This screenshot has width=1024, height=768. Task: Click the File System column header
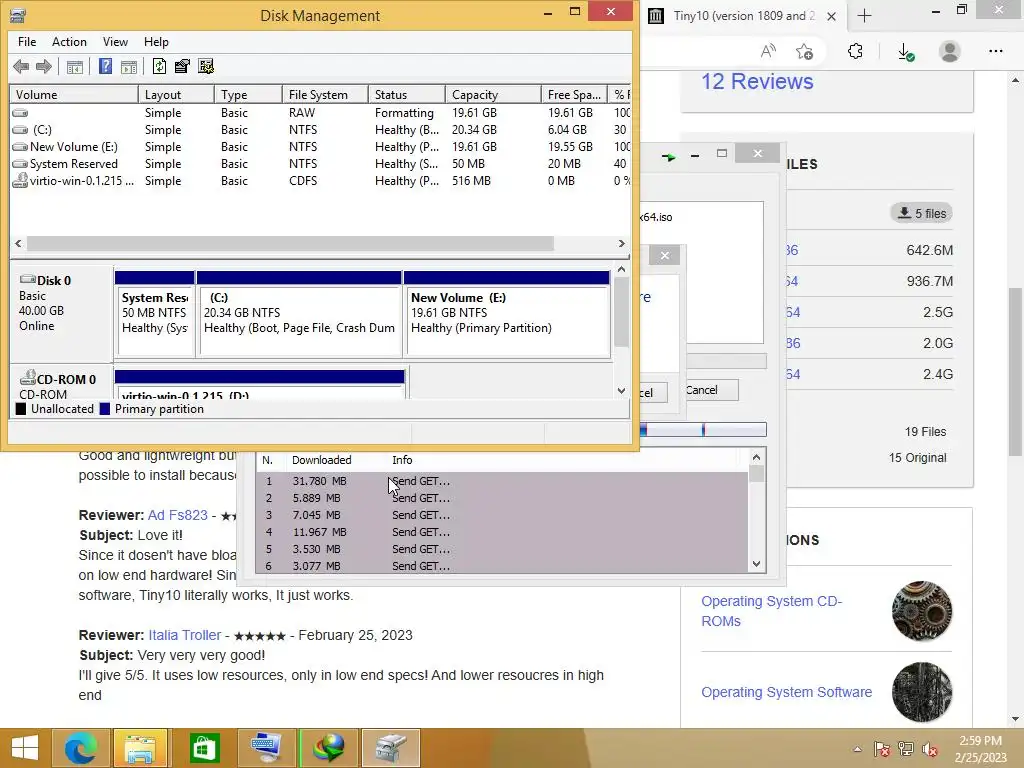click(x=325, y=95)
